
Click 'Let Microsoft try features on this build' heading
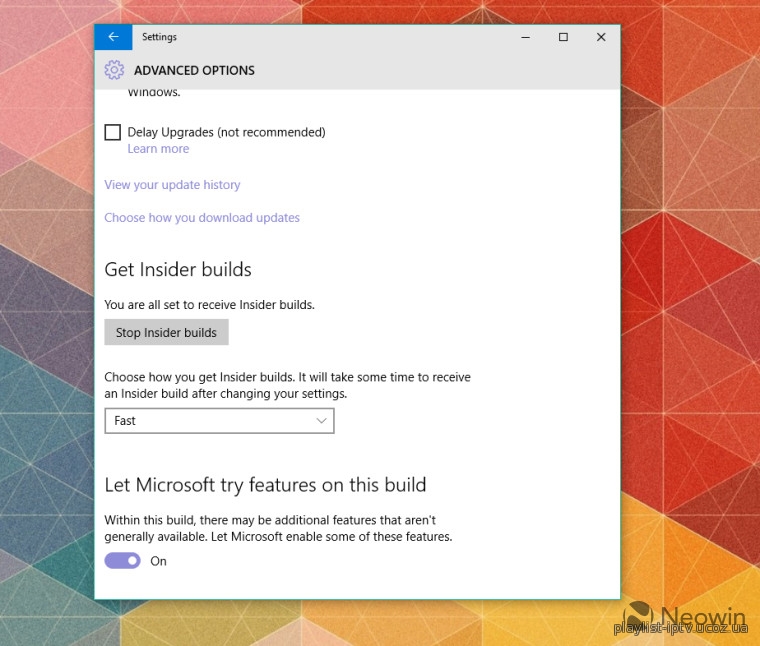pos(265,485)
